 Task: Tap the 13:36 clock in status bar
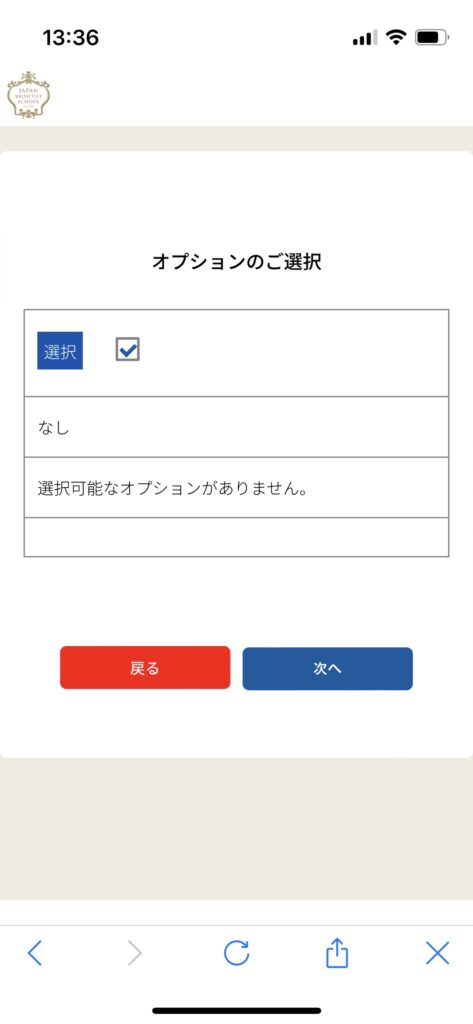click(x=71, y=38)
